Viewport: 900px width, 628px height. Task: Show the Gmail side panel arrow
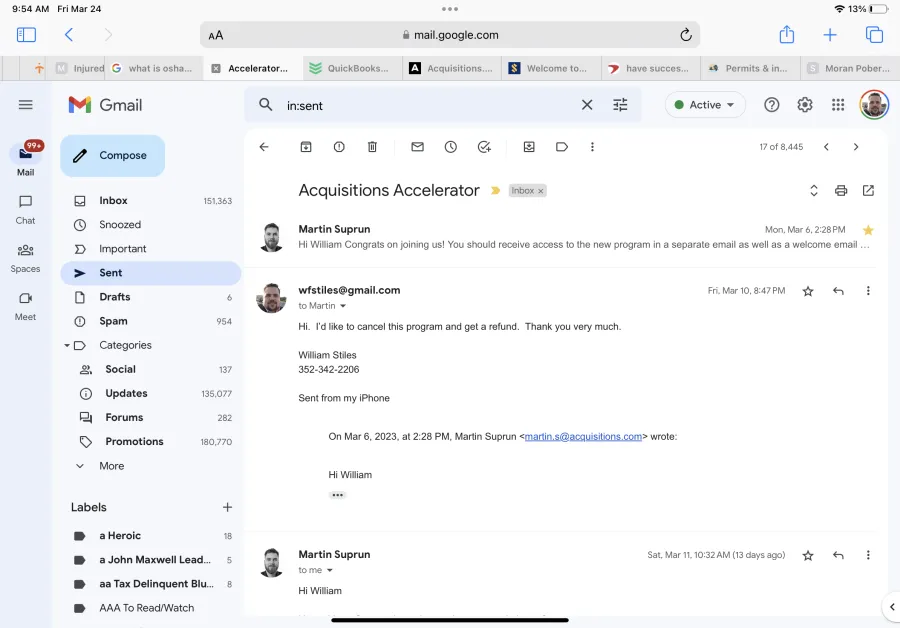coord(891,607)
